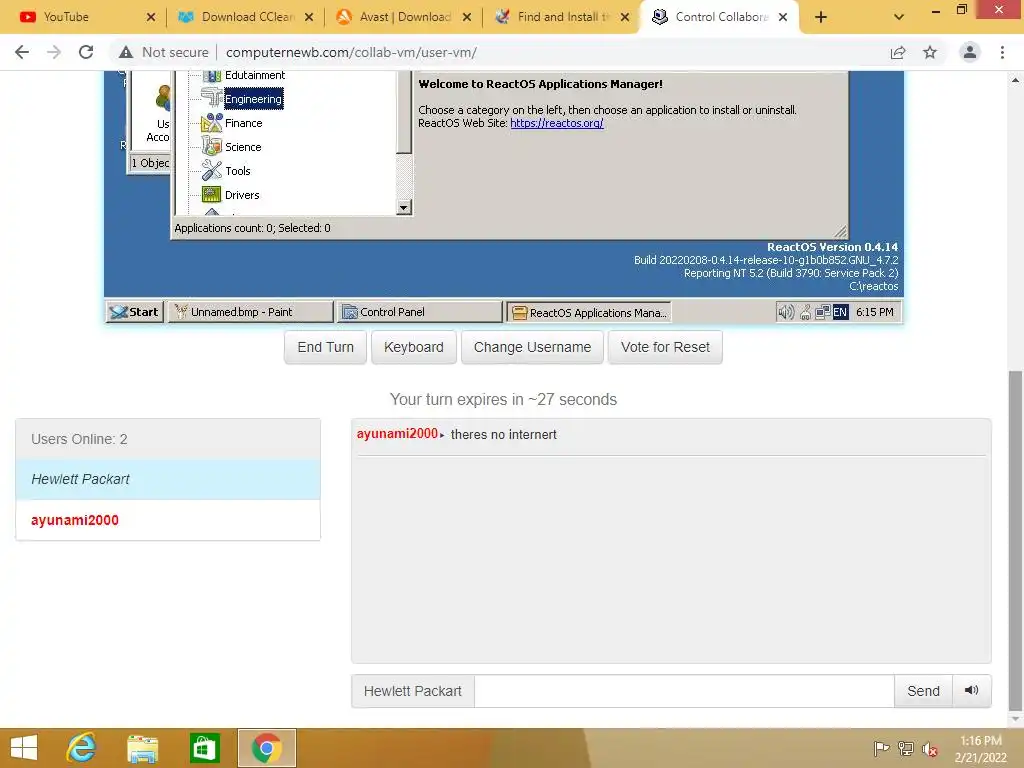Close the YouTube tab

point(151,17)
